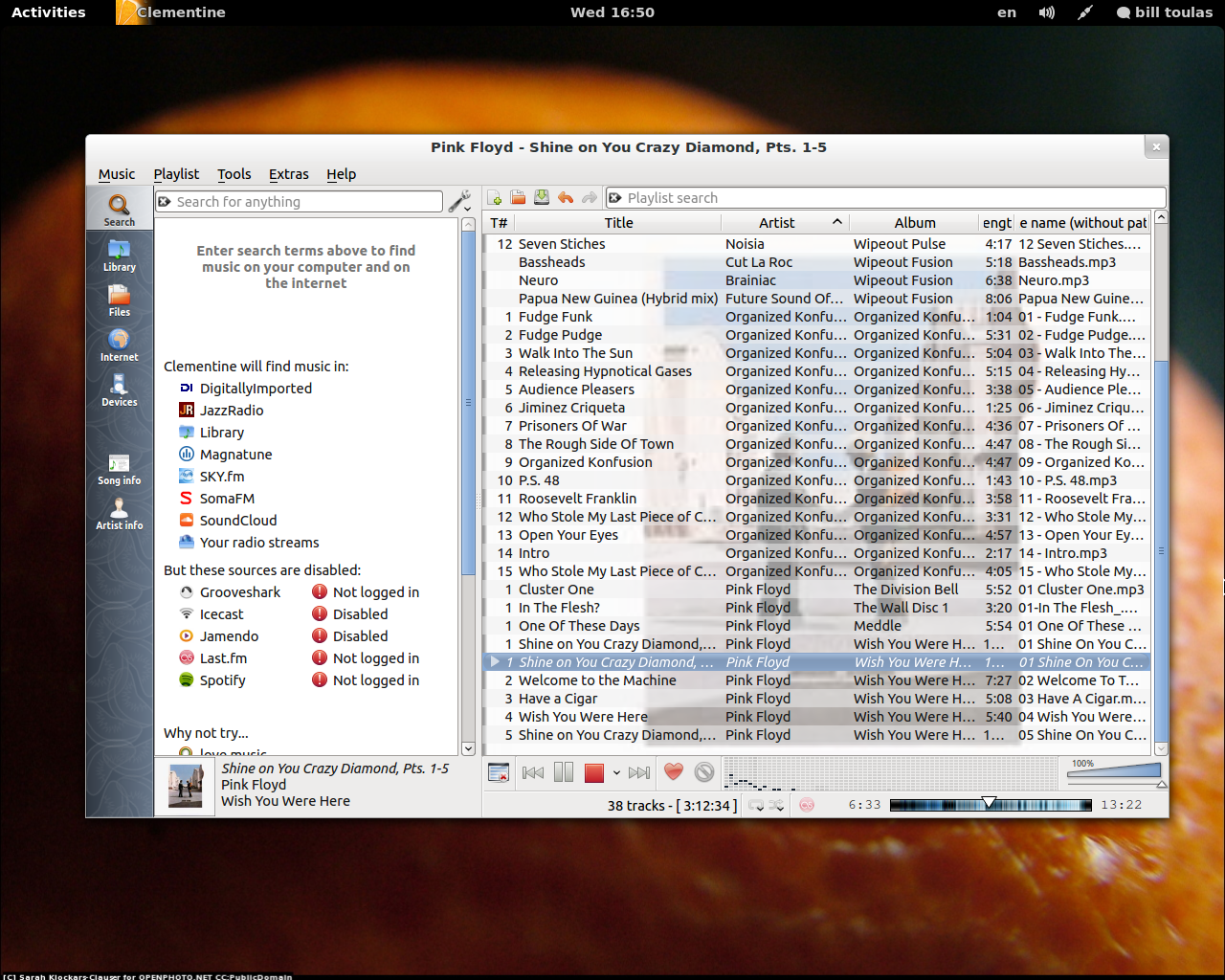This screenshot has height=980, width=1225.
Task: Click the Your radio streams icon
Action: 187,543
